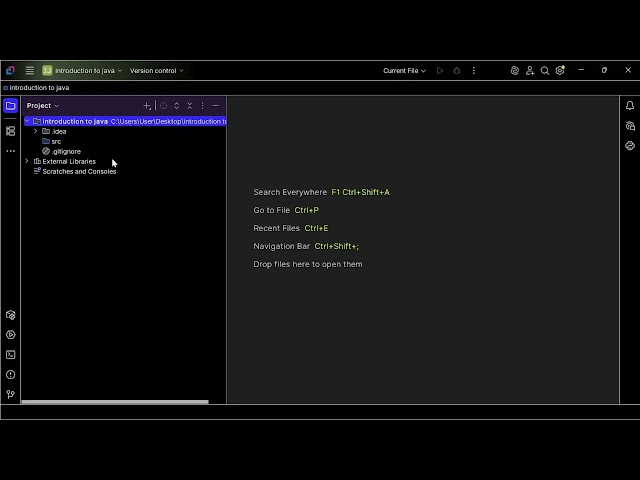Select the .gitignore file

tap(62, 151)
